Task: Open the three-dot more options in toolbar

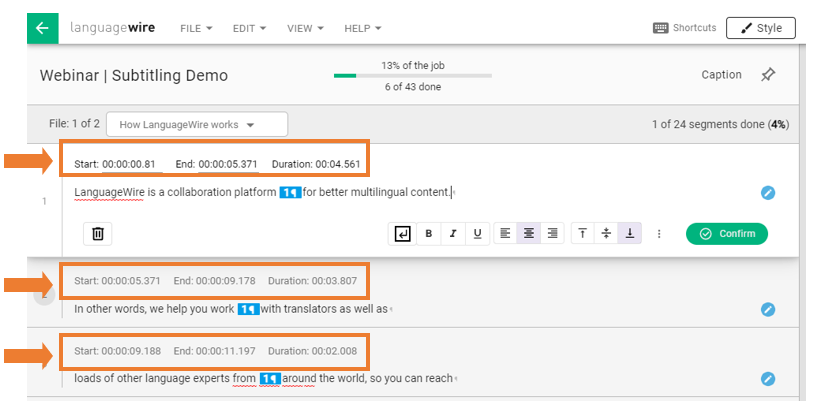Action: (x=659, y=234)
